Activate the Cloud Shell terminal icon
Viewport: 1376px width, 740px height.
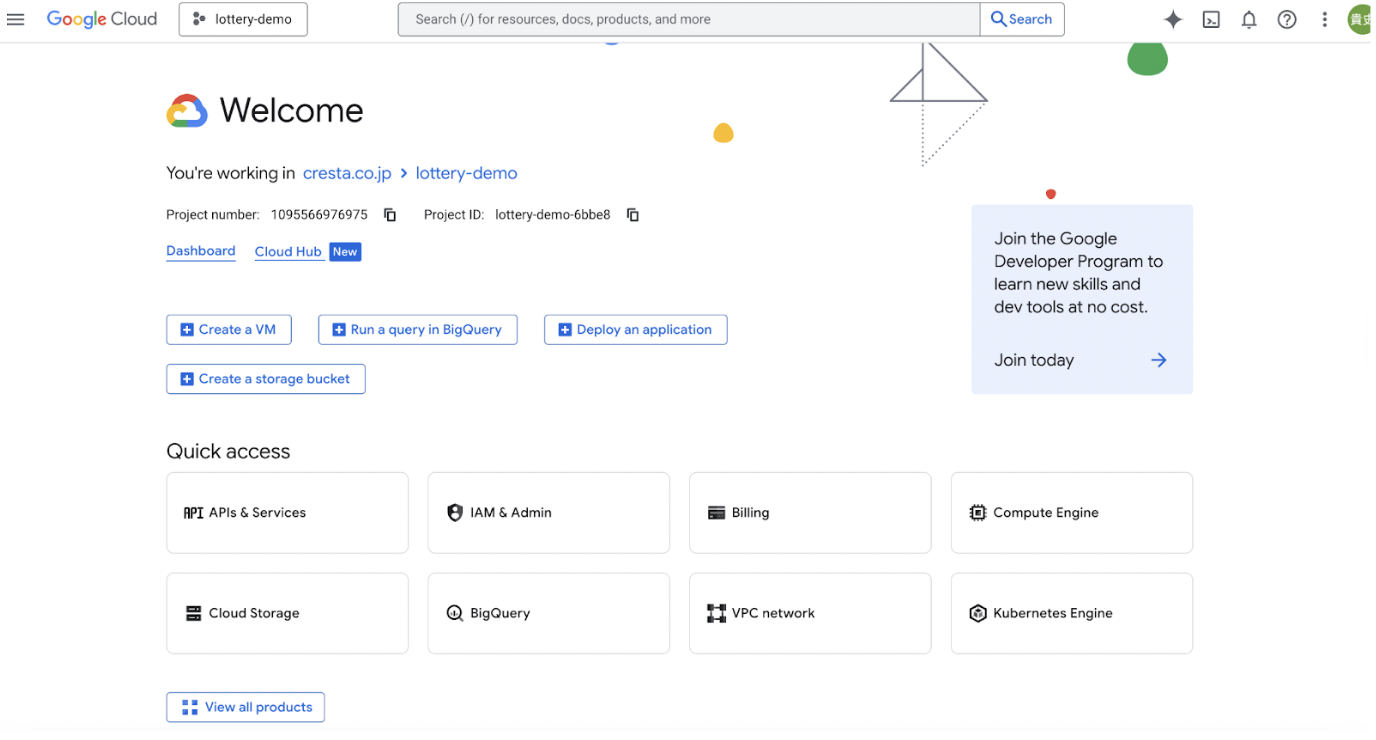coord(1211,19)
